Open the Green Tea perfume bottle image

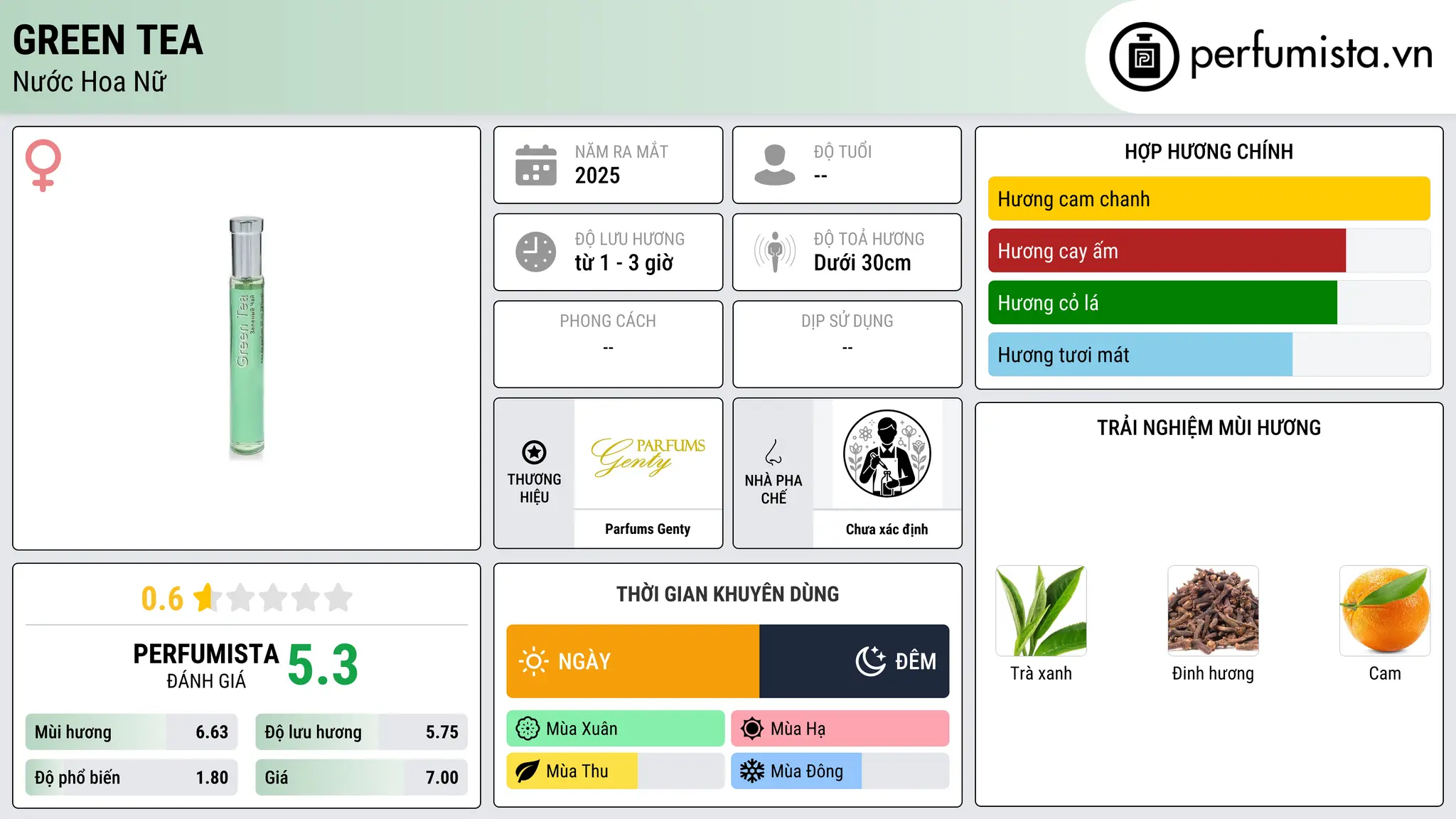(x=247, y=338)
